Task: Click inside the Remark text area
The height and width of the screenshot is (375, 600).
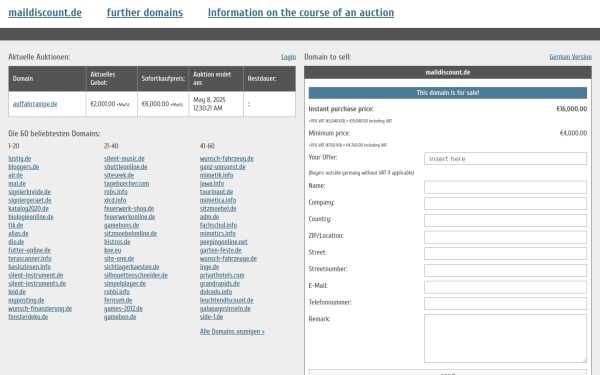Action: pyautogui.click(x=505, y=338)
